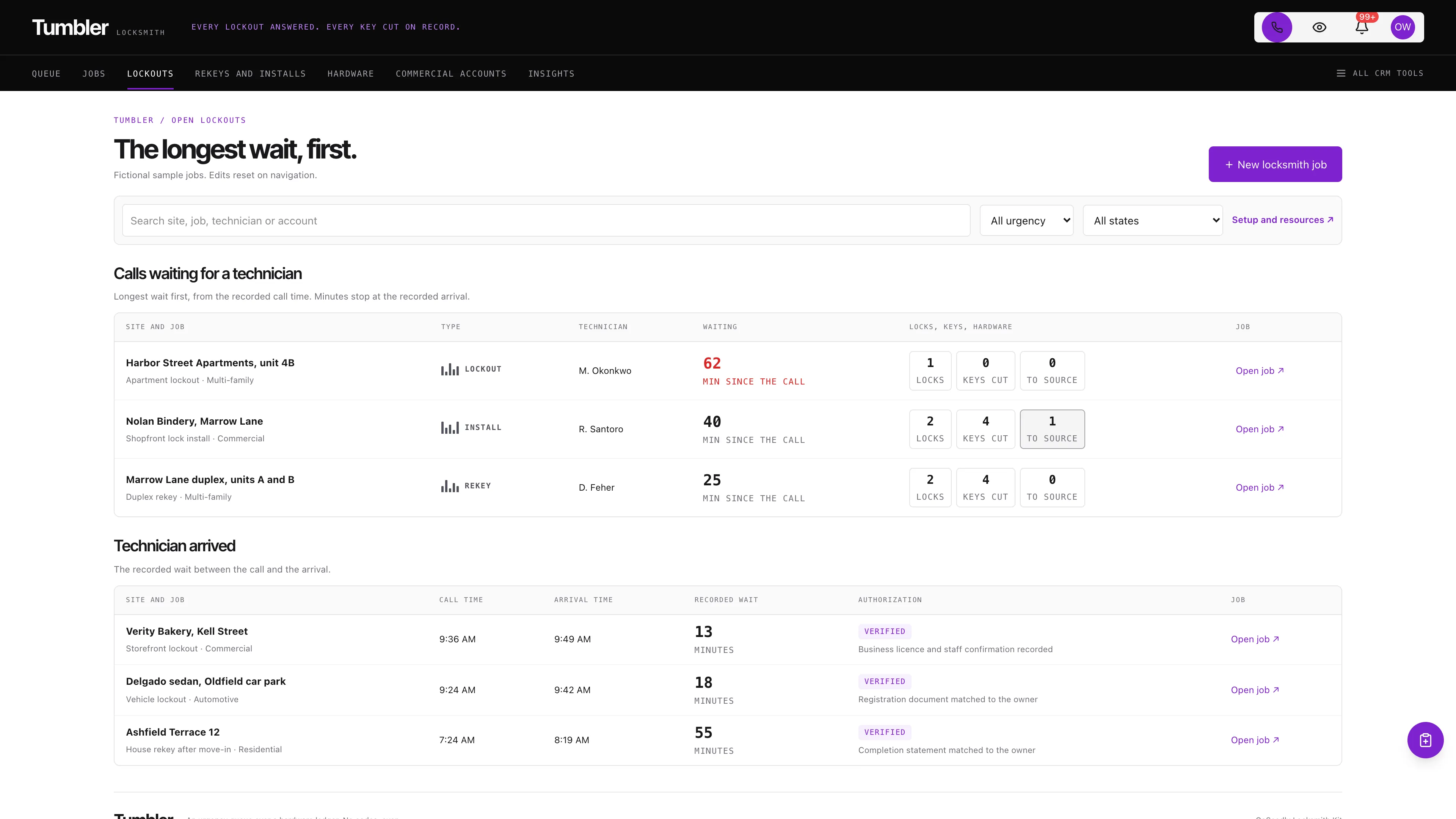Switch to the Rekeys and Installs tab
The height and width of the screenshot is (819, 1456).
(250, 74)
